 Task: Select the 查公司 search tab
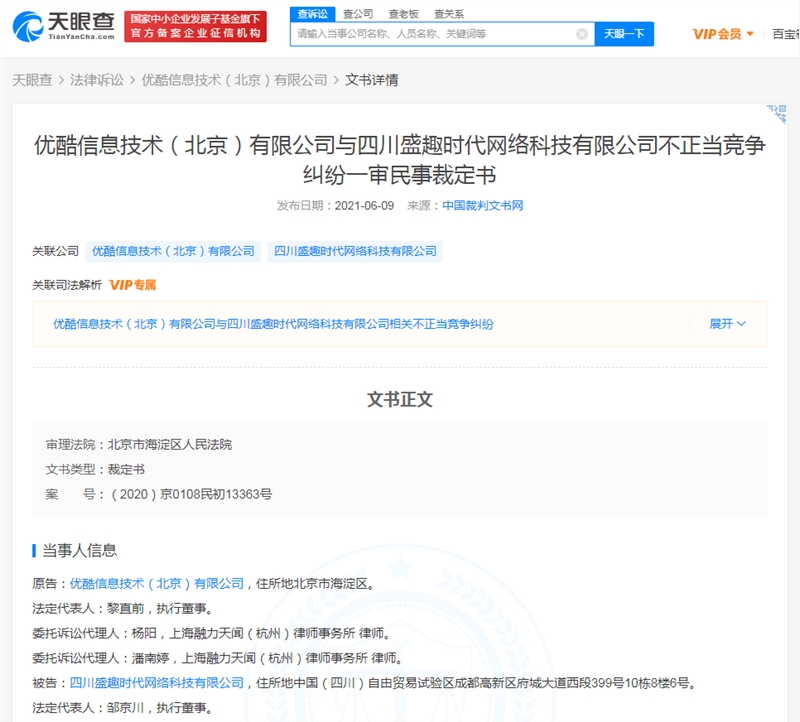[358, 14]
